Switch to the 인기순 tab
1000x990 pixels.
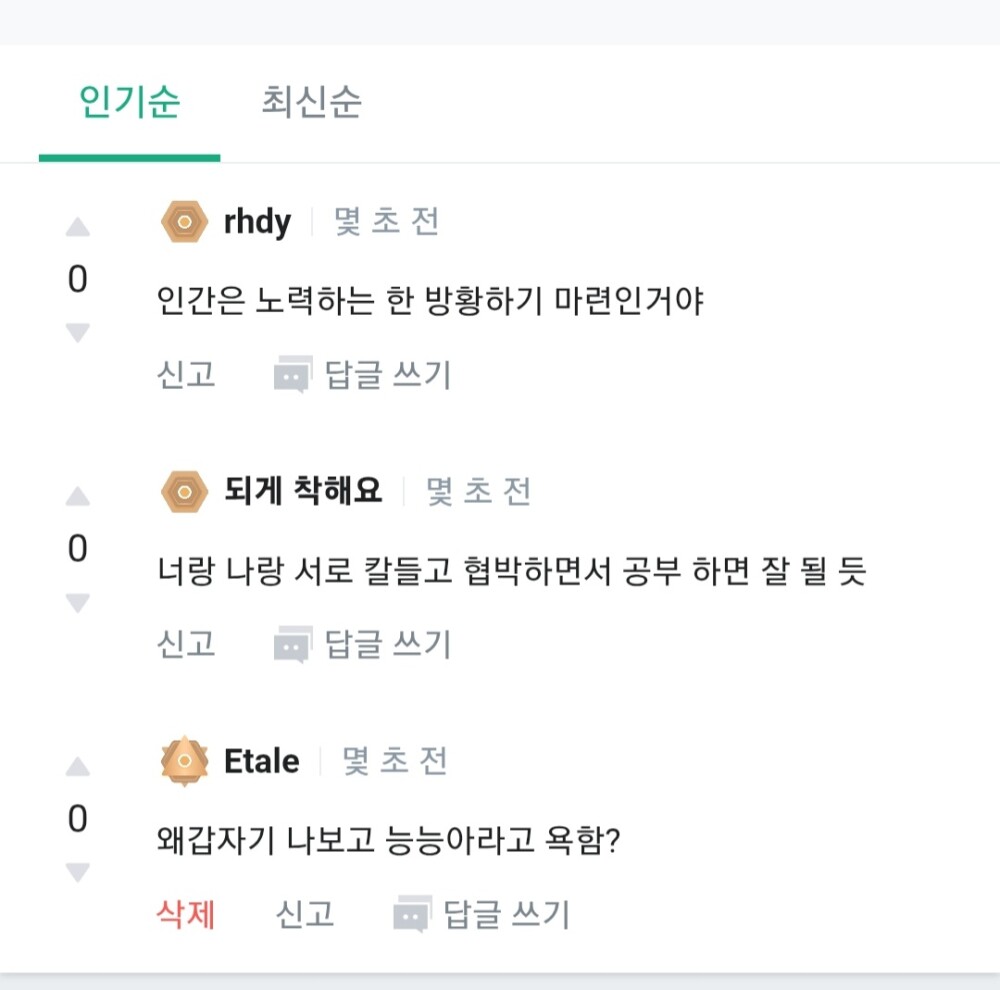click(129, 103)
